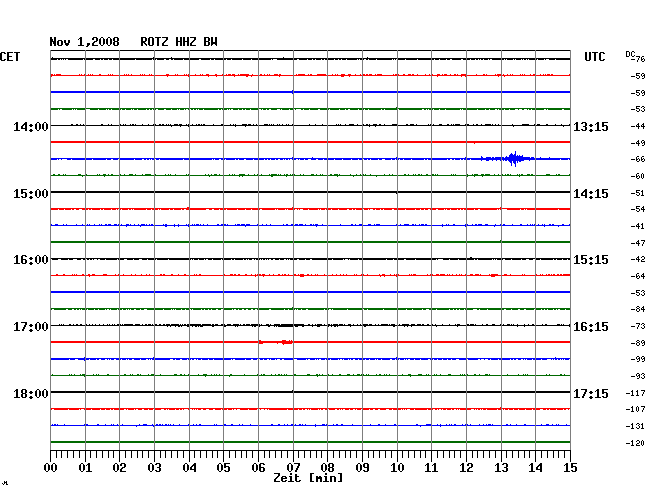Select the DC value "-51"
The height and width of the screenshot is (494, 650).
[x=638, y=193]
